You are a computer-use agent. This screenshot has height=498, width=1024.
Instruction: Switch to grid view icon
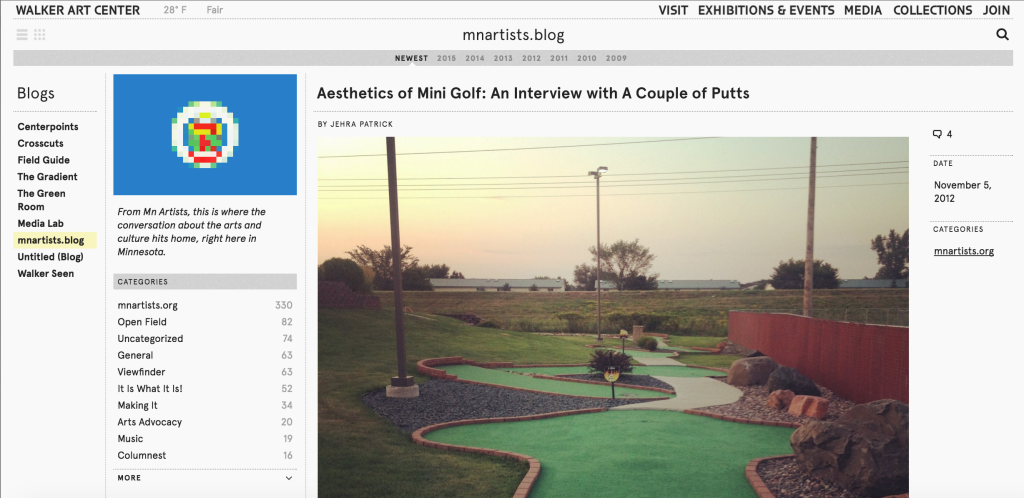point(40,35)
